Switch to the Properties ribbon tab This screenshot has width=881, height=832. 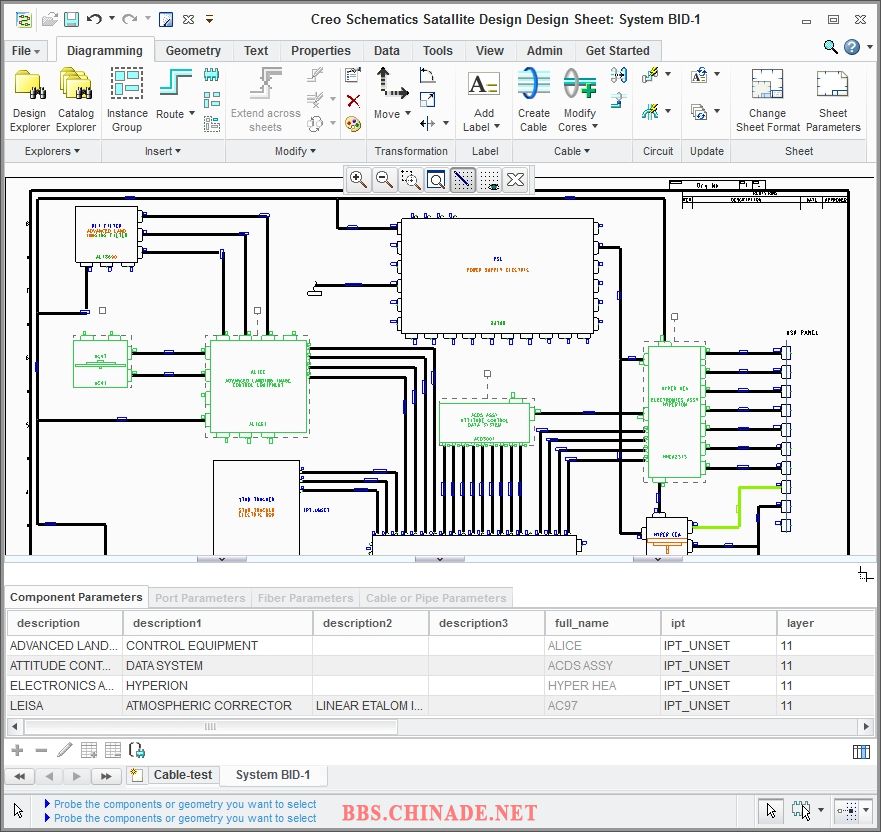(x=320, y=51)
